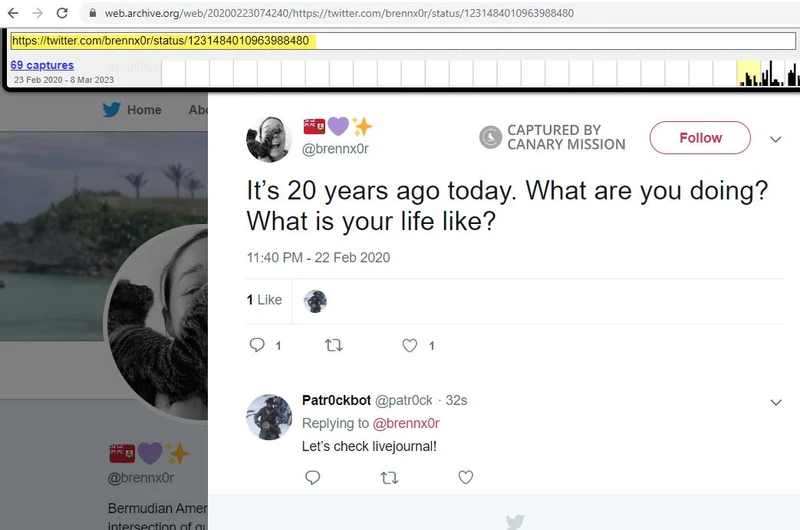Open the Home navigation tab
Viewport: 800px width, 530px height.
[144, 110]
